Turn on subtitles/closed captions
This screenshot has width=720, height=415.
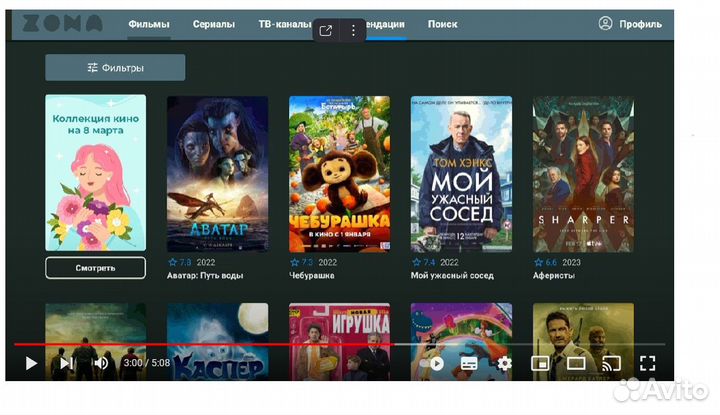click(x=469, y=363)
